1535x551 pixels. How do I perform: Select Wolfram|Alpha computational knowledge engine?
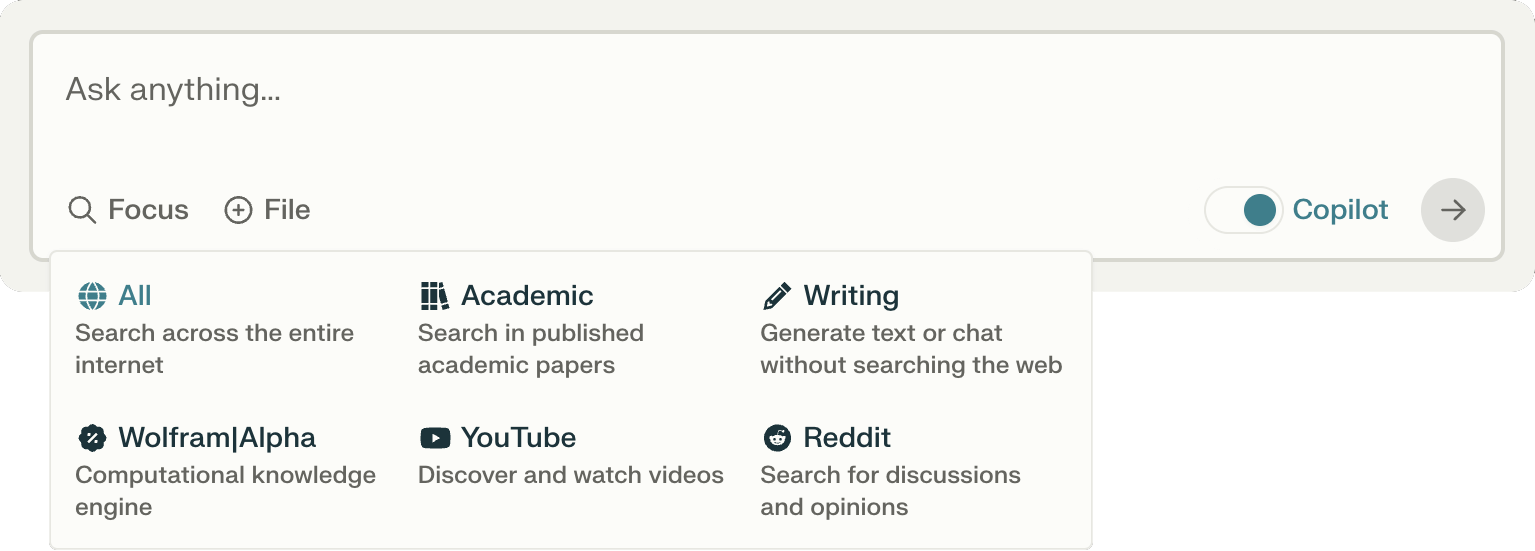point(226,472)
